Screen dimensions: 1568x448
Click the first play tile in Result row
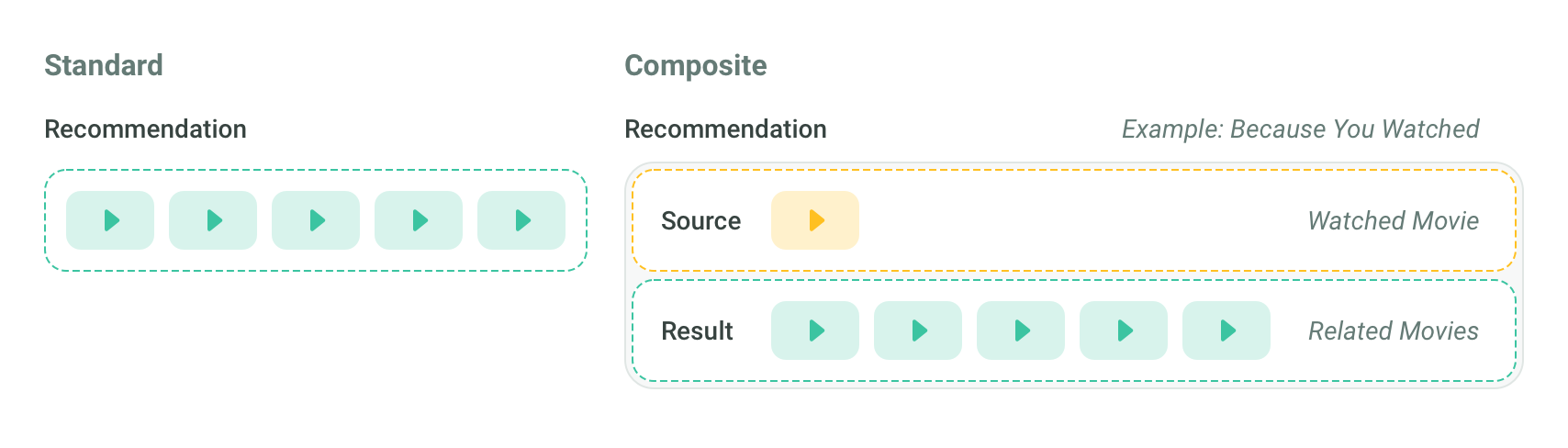tap(815, 330)
